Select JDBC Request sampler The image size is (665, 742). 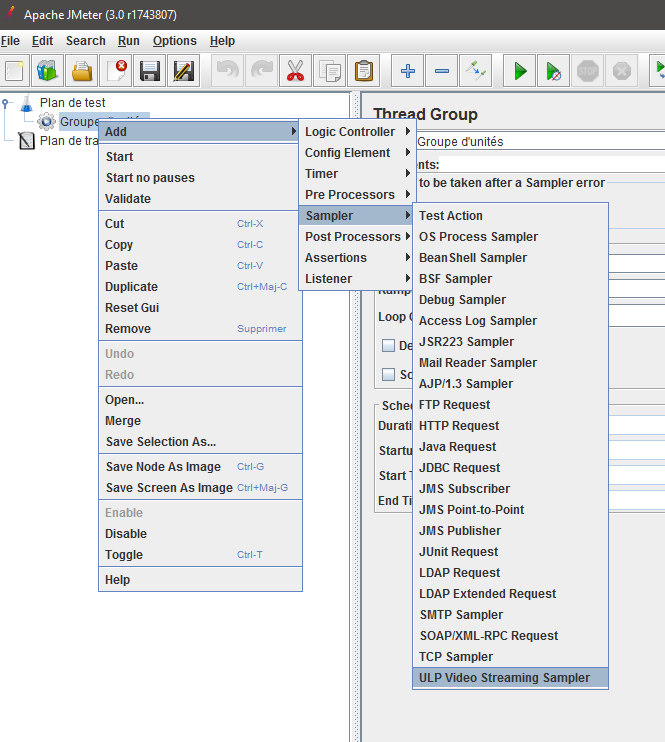tap(510, 468)
